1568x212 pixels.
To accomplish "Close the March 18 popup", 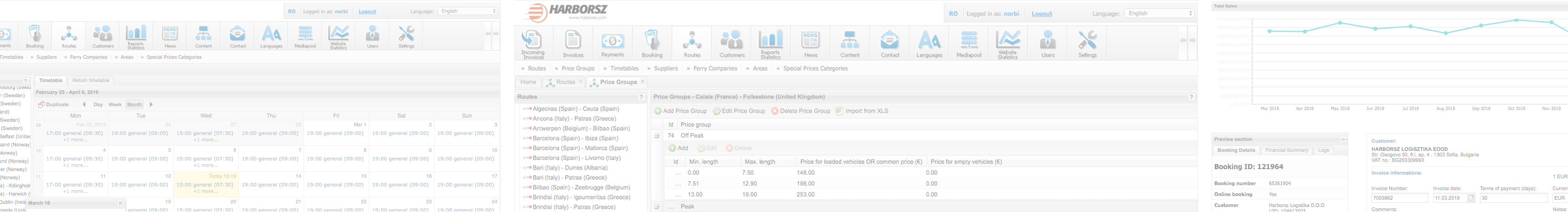I will [x=120, y=203].
